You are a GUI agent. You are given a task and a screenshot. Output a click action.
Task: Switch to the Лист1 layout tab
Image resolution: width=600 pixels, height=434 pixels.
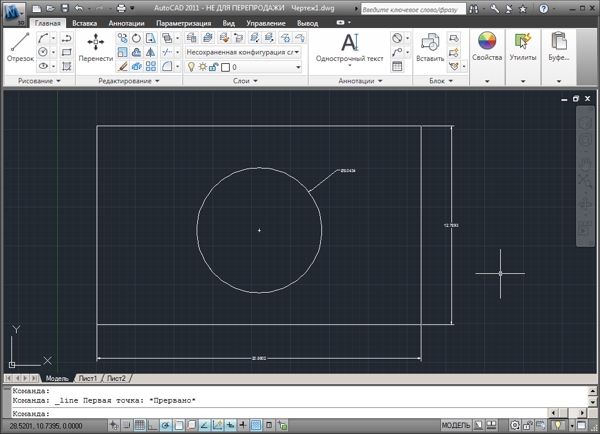88,379
